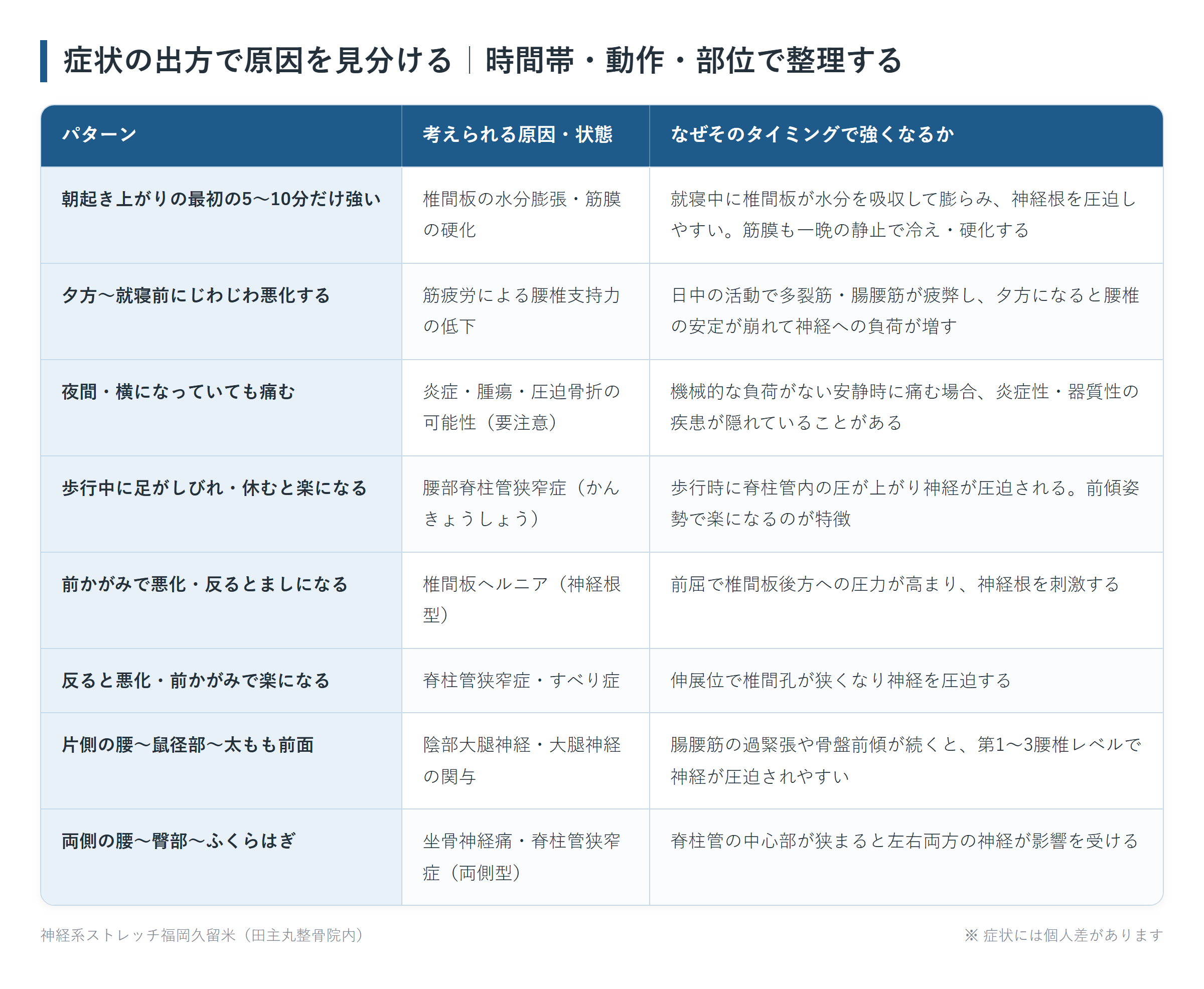Click the explanation '伸展位で椎間孔が狭くなり神経を圧迫する'
The height and width of the screenshot is (989, 1204).
pos(906,680)
